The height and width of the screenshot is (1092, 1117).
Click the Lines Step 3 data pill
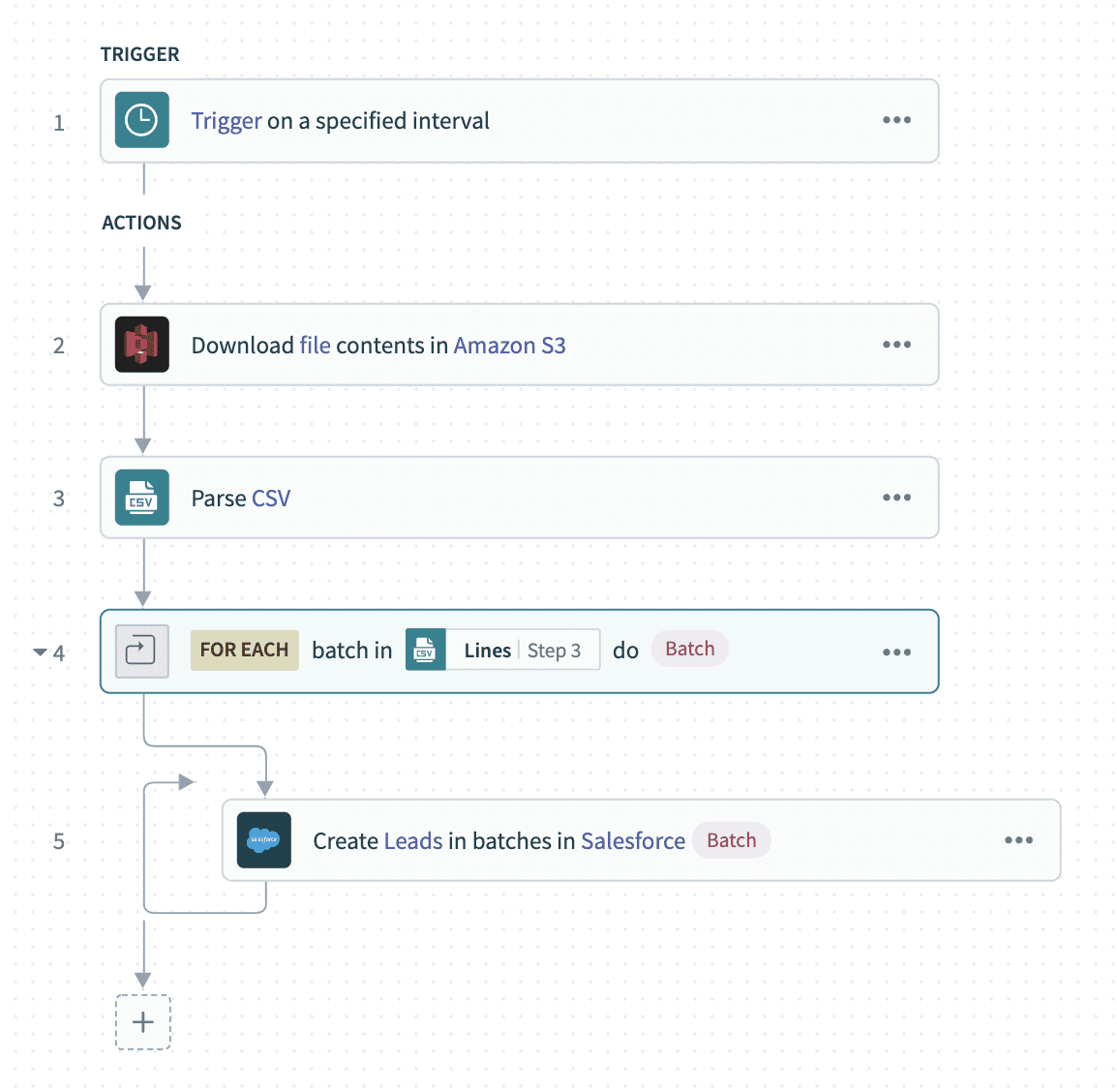click(521, 651)
